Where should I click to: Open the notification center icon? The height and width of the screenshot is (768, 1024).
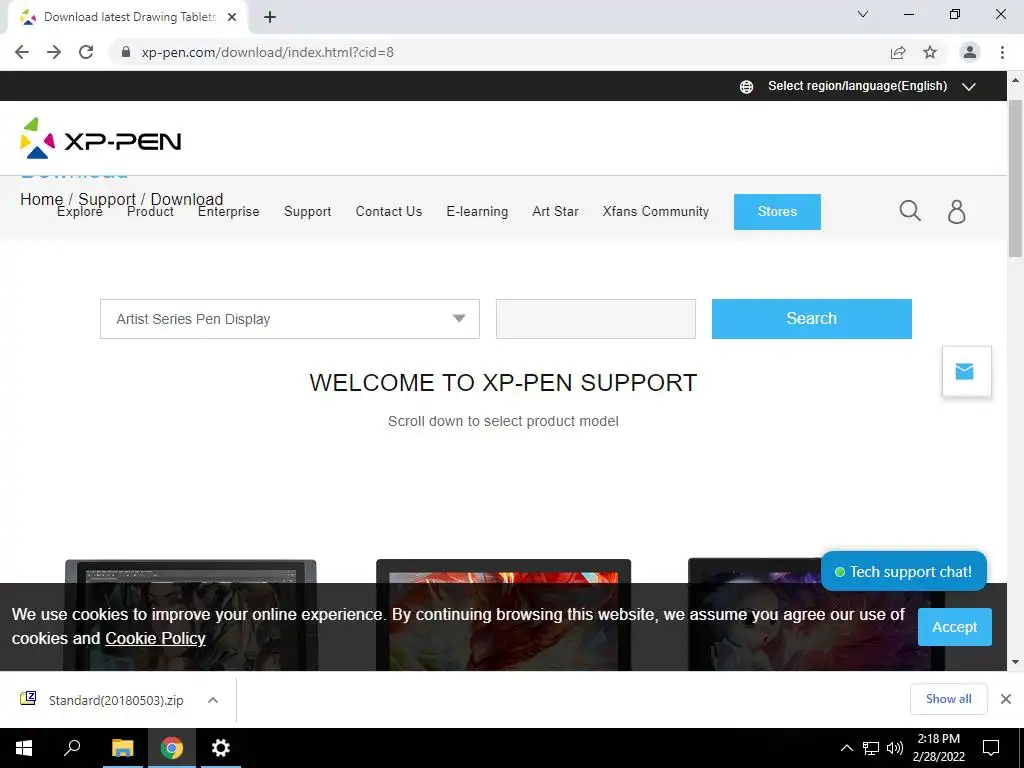(x=991, y=748)
